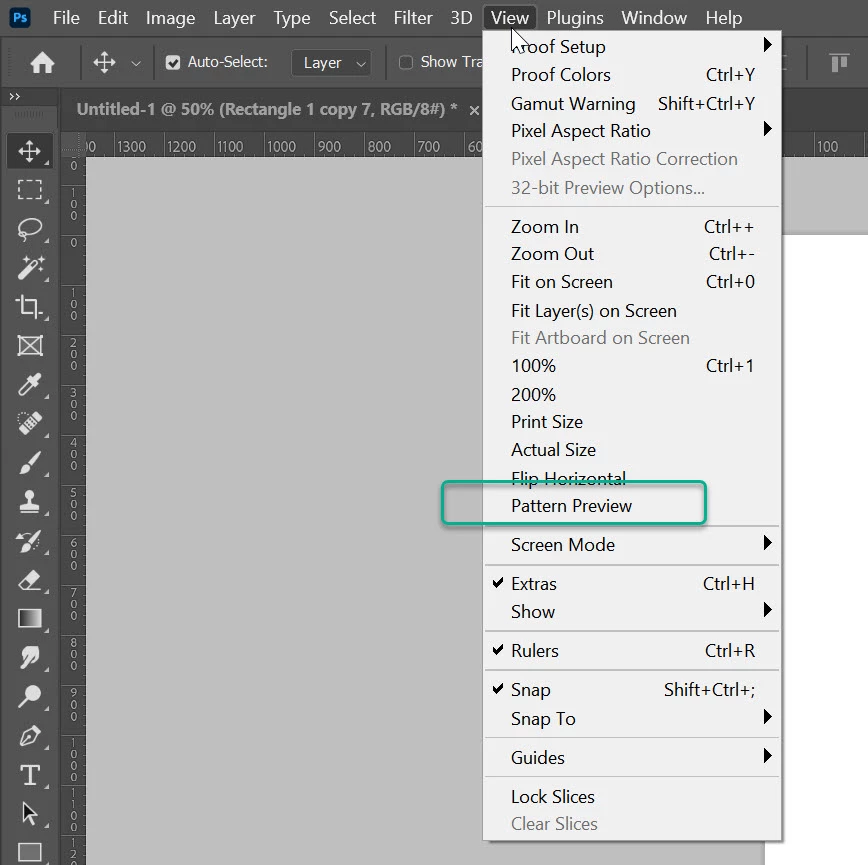Select the Rectangular Marquee tool
868x865 pixels.
point(29,189)
